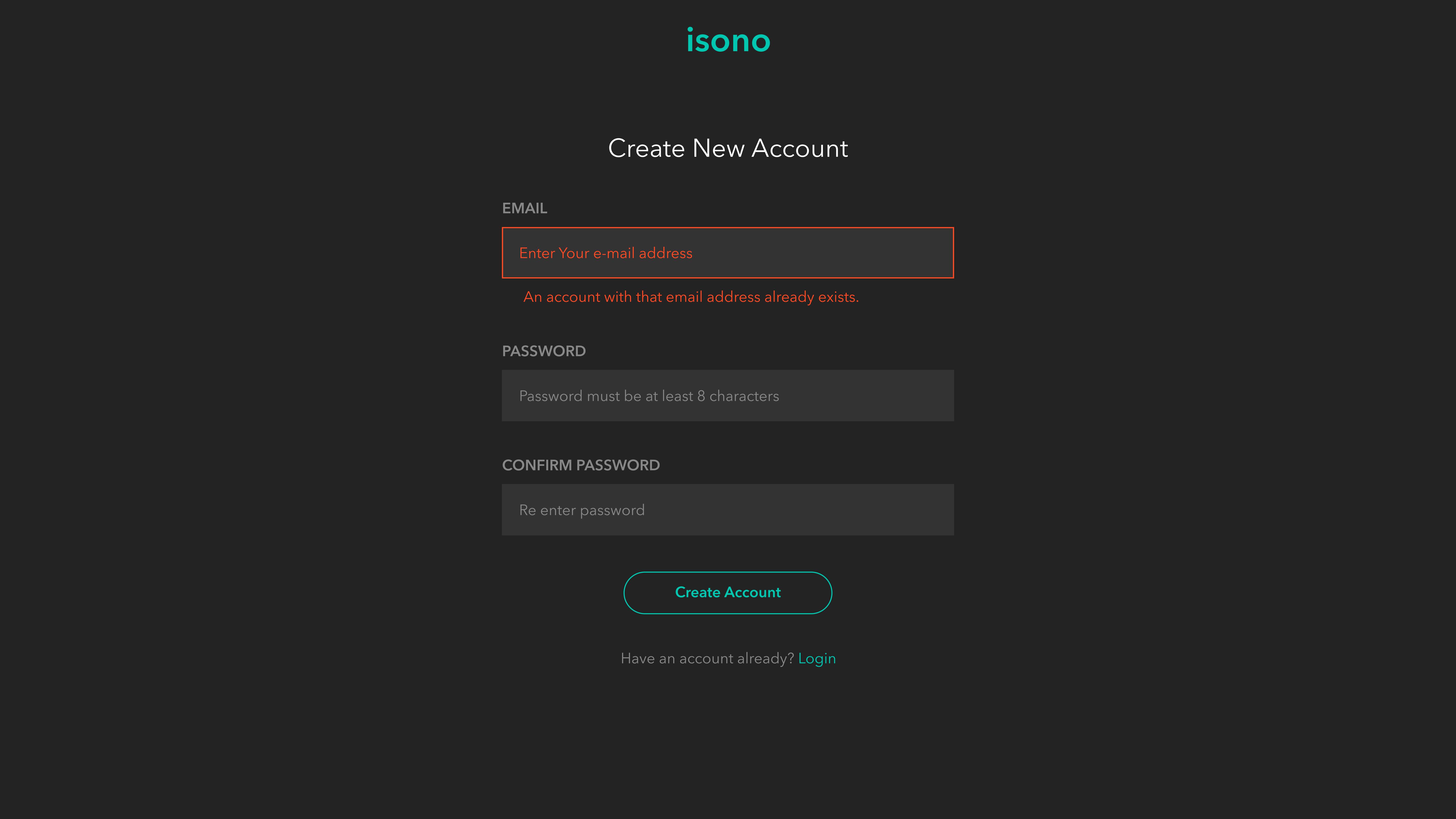The image size is (1456, 819).
Task: Click the 'Enter Your e-mail address' placeholder
Action: pyautogui.click(x=605, y=253)
